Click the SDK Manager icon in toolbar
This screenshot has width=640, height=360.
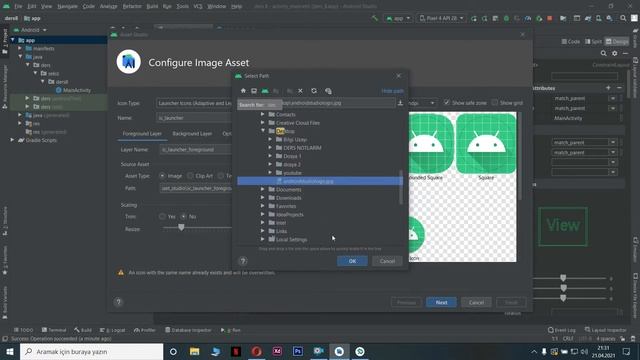click(x=609, y=18)
